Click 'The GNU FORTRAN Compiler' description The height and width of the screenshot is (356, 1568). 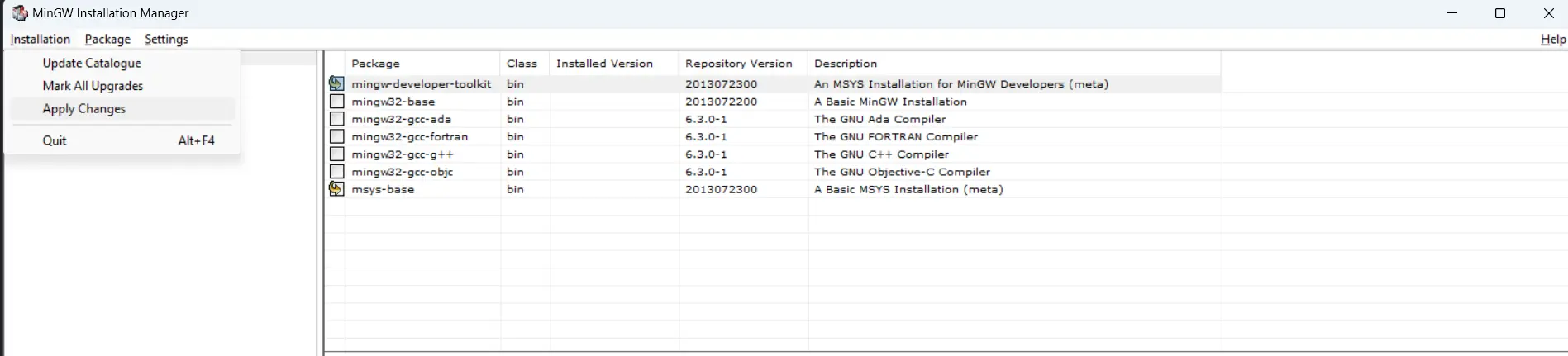pos(895,136)
